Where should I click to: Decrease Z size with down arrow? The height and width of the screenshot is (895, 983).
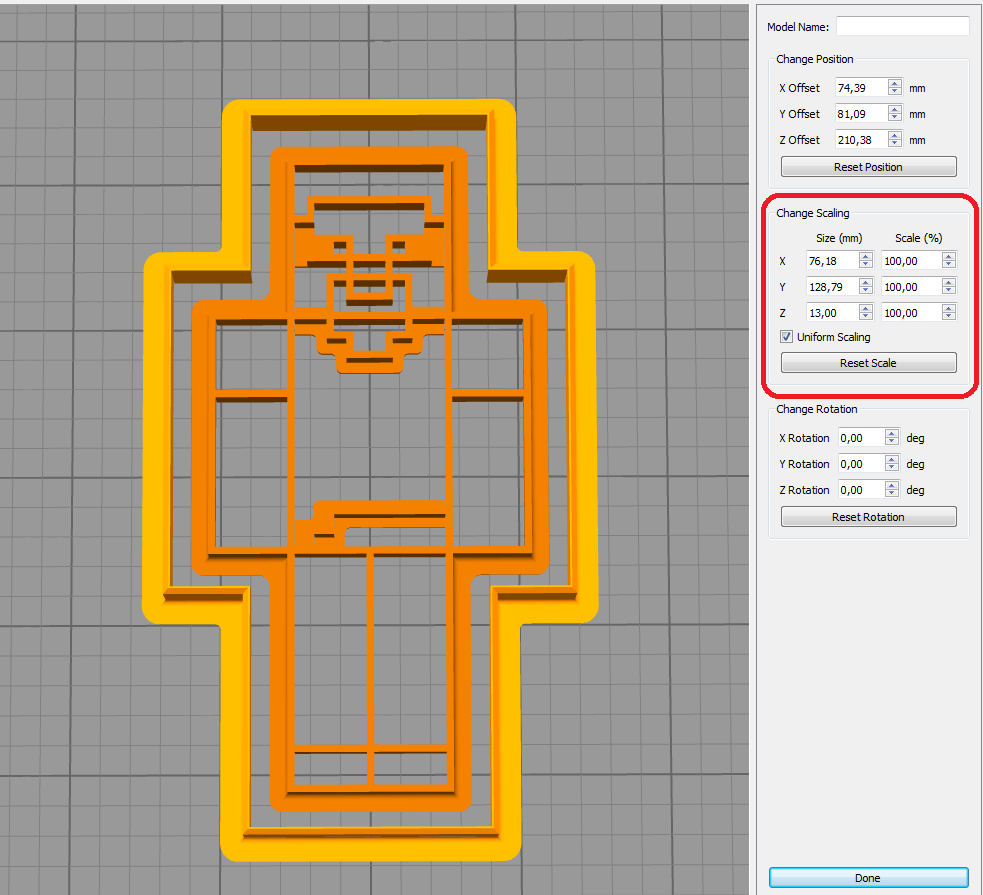(866, 317)
